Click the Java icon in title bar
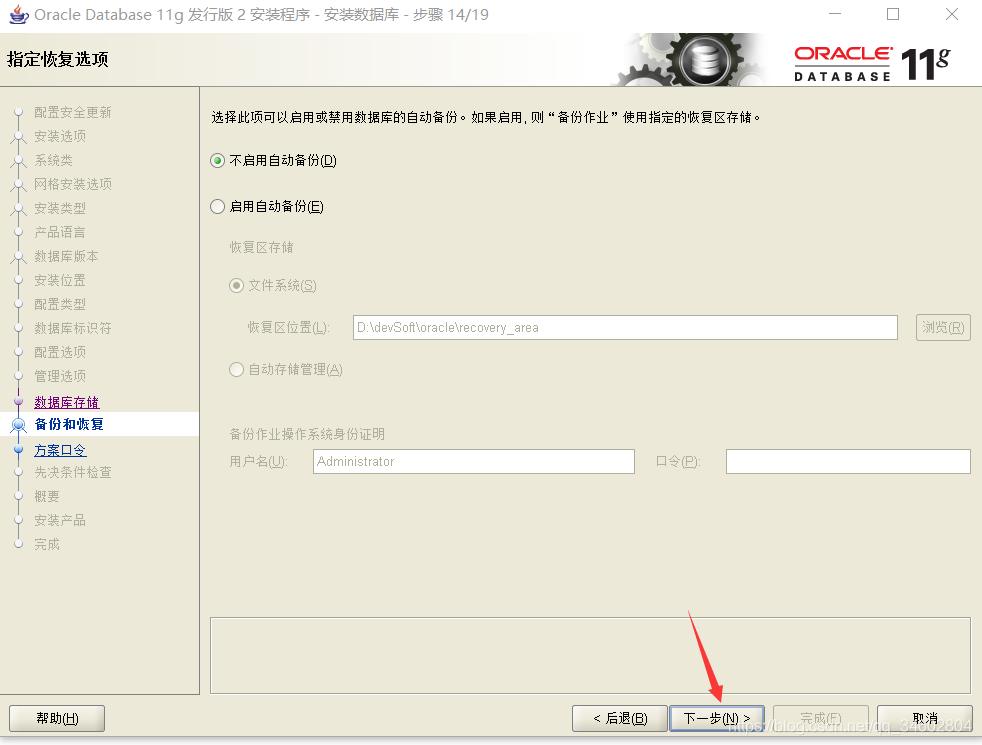The height and width of the screenshot is (745, 982). (x=19, y=14)
